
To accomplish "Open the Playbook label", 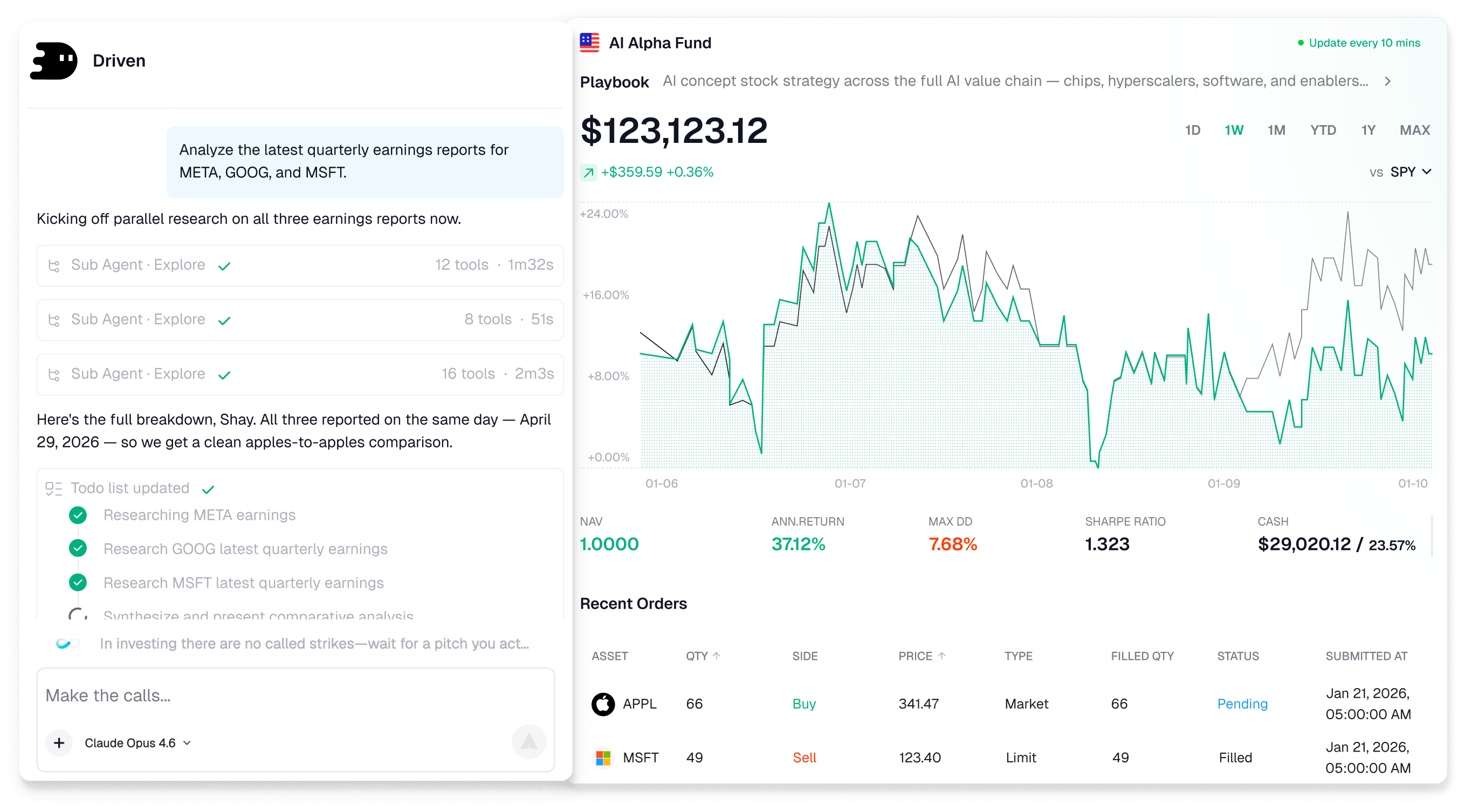I will click(x=614, y=82).
